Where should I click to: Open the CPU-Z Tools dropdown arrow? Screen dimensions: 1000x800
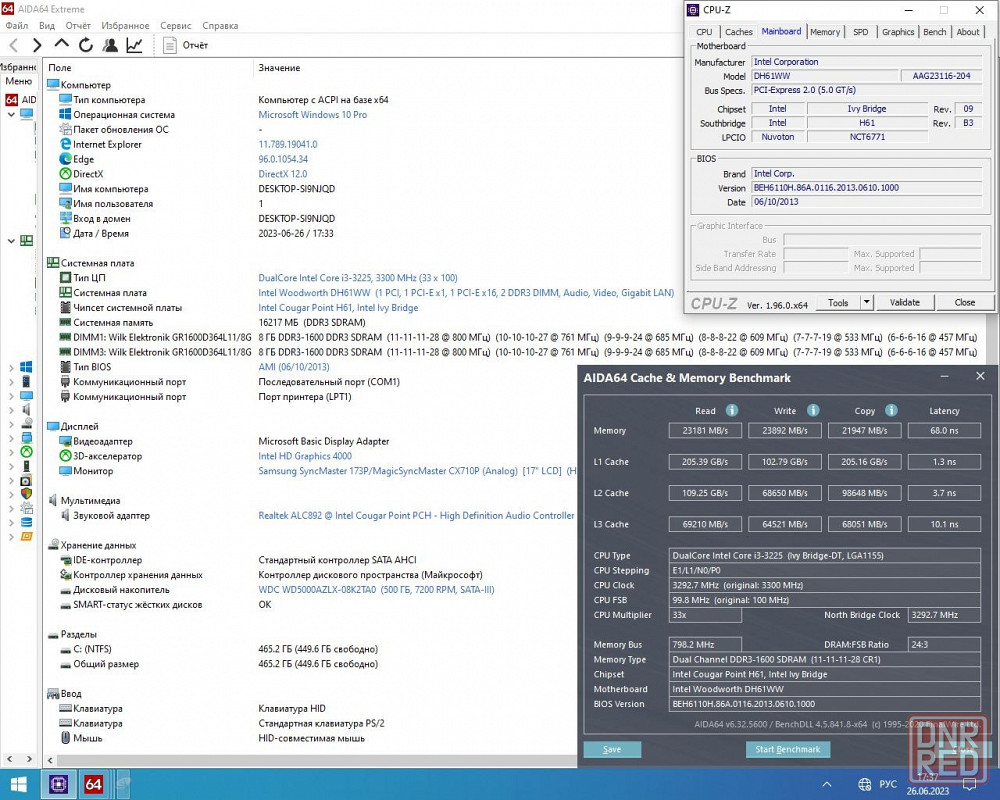point(866,302)
